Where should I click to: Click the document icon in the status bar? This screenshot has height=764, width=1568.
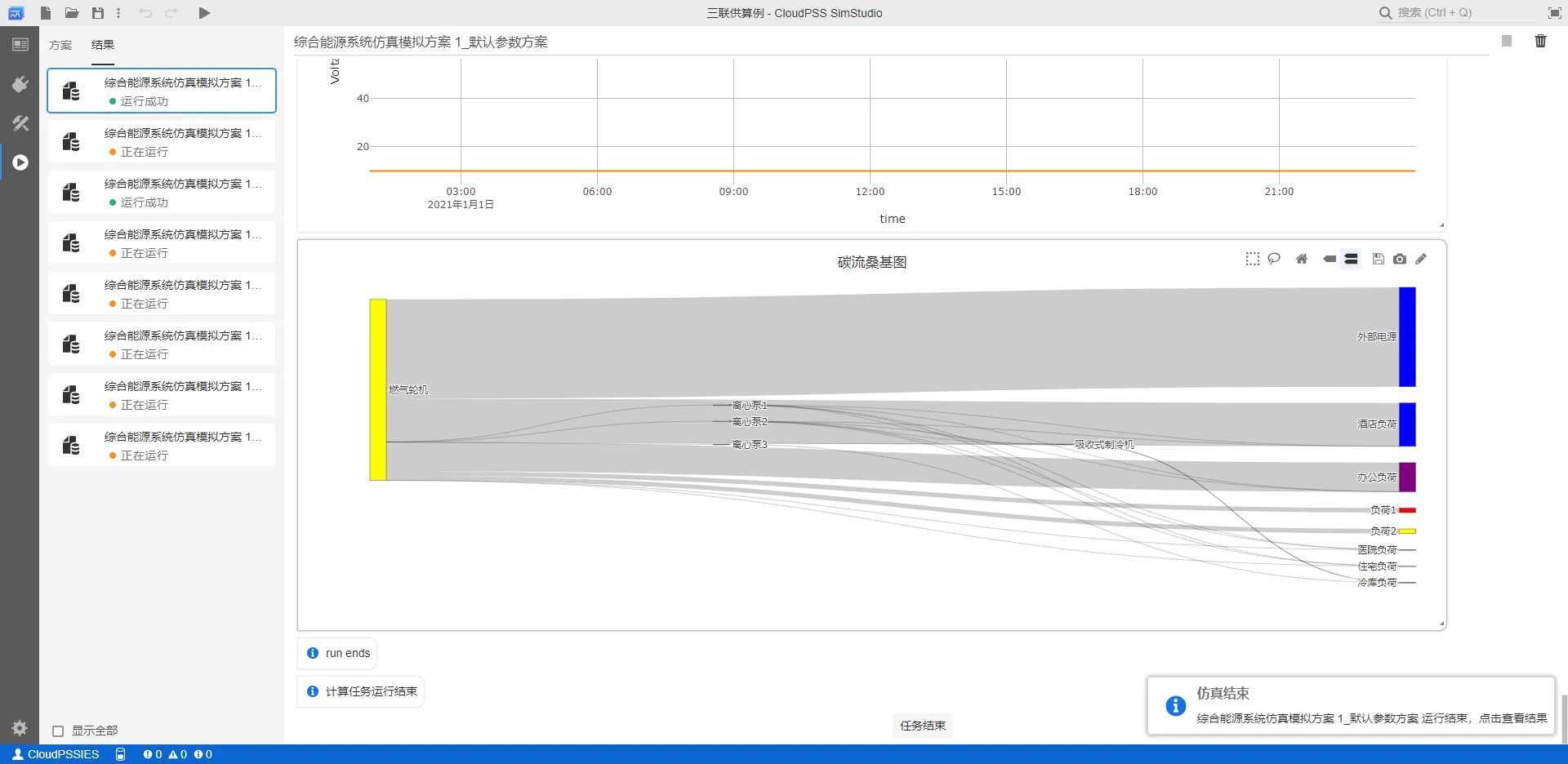tap(121, 754)
